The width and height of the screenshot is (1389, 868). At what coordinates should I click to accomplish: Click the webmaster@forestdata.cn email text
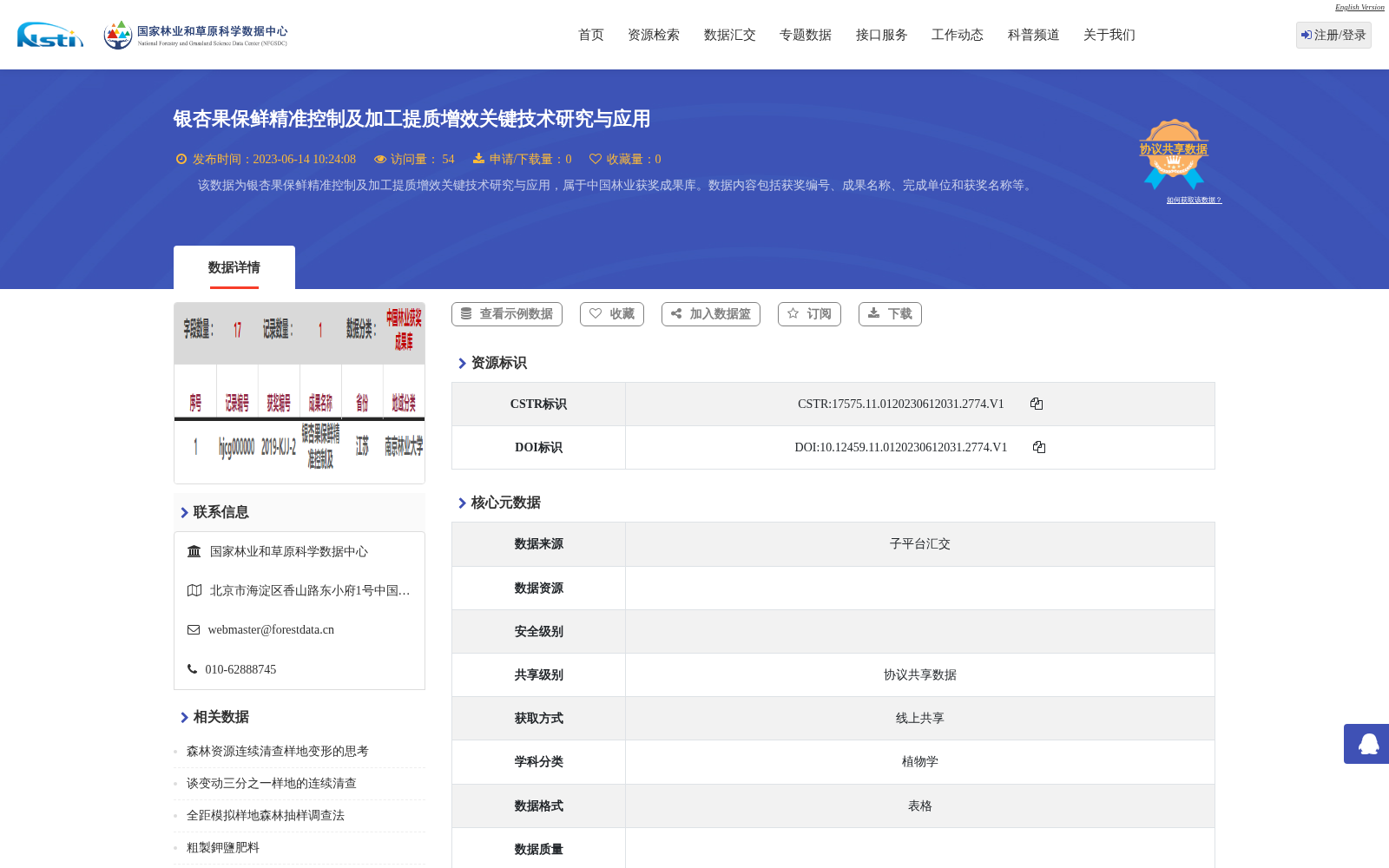click(x=271, y=630)
